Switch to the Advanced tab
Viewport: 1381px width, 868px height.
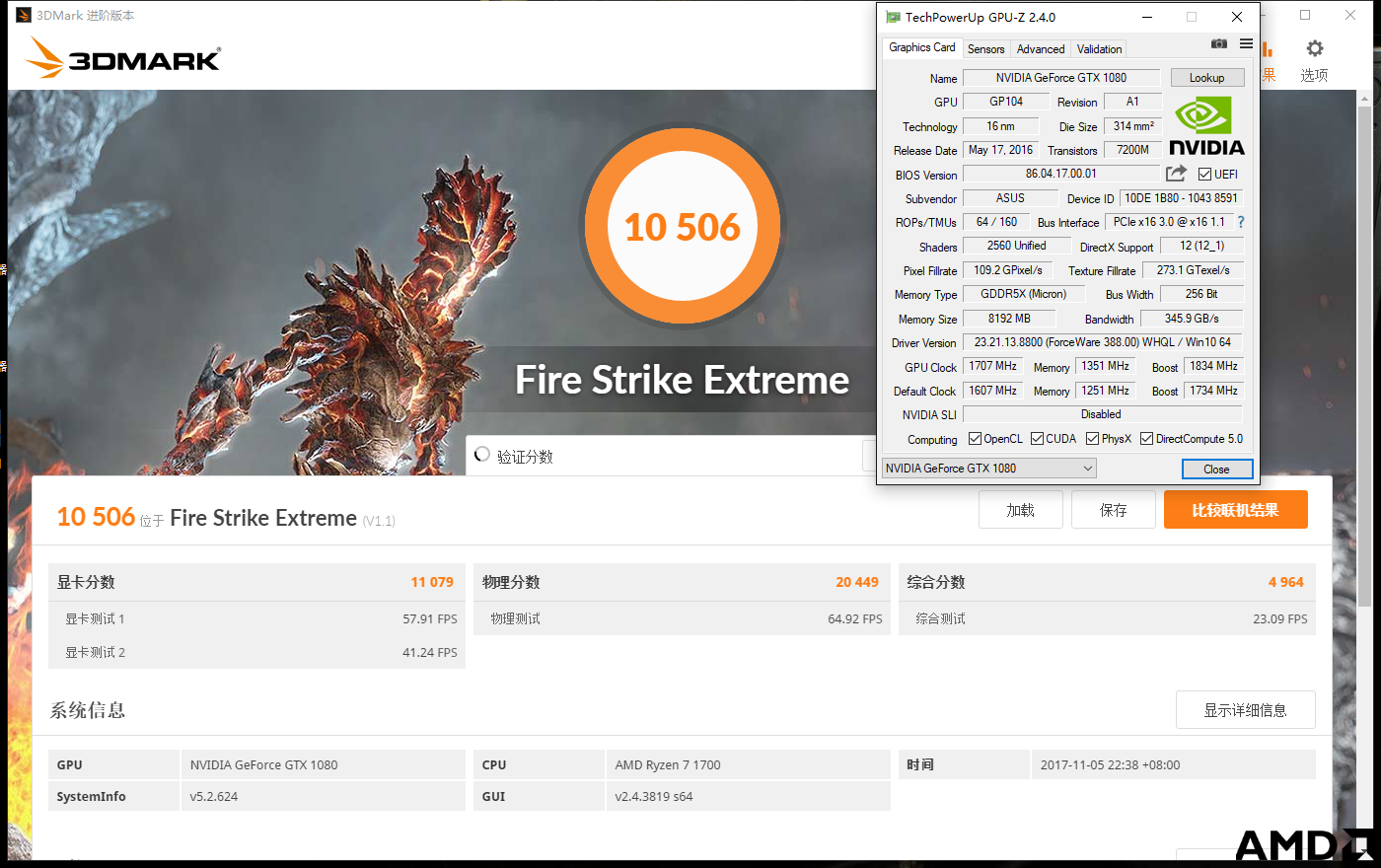point(1041,49)
